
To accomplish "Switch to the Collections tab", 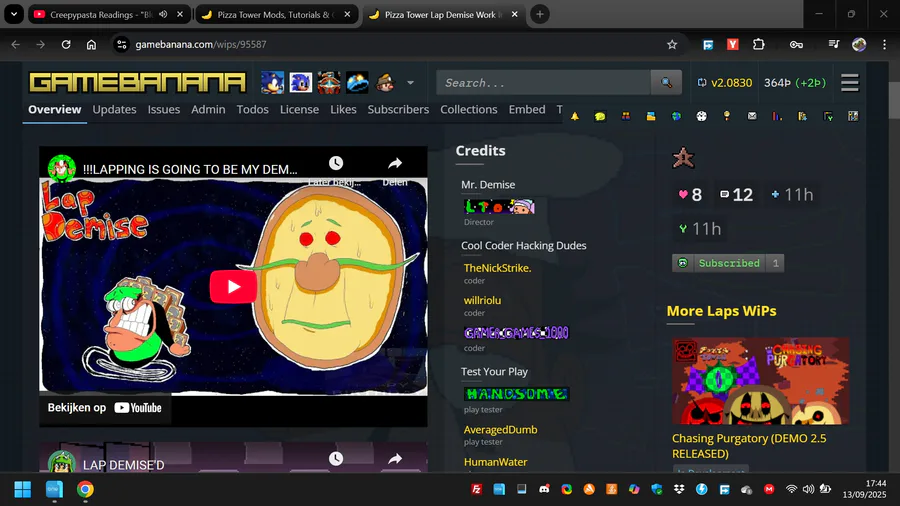I will (468, 109).
